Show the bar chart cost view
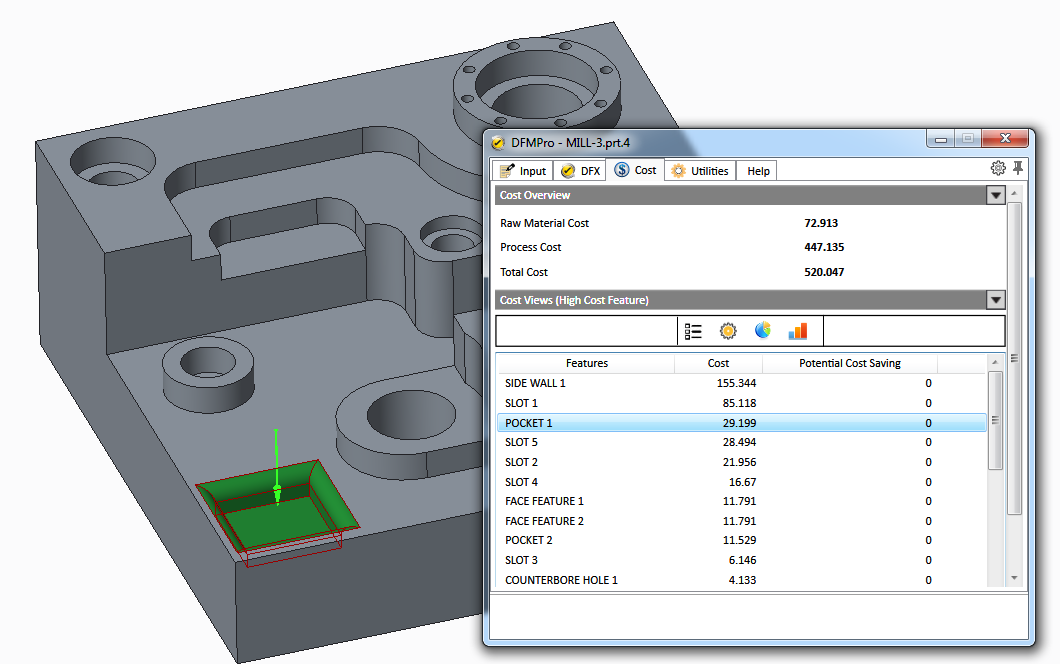This screenshot has height=664, width=1060. [x=798, y=331]
